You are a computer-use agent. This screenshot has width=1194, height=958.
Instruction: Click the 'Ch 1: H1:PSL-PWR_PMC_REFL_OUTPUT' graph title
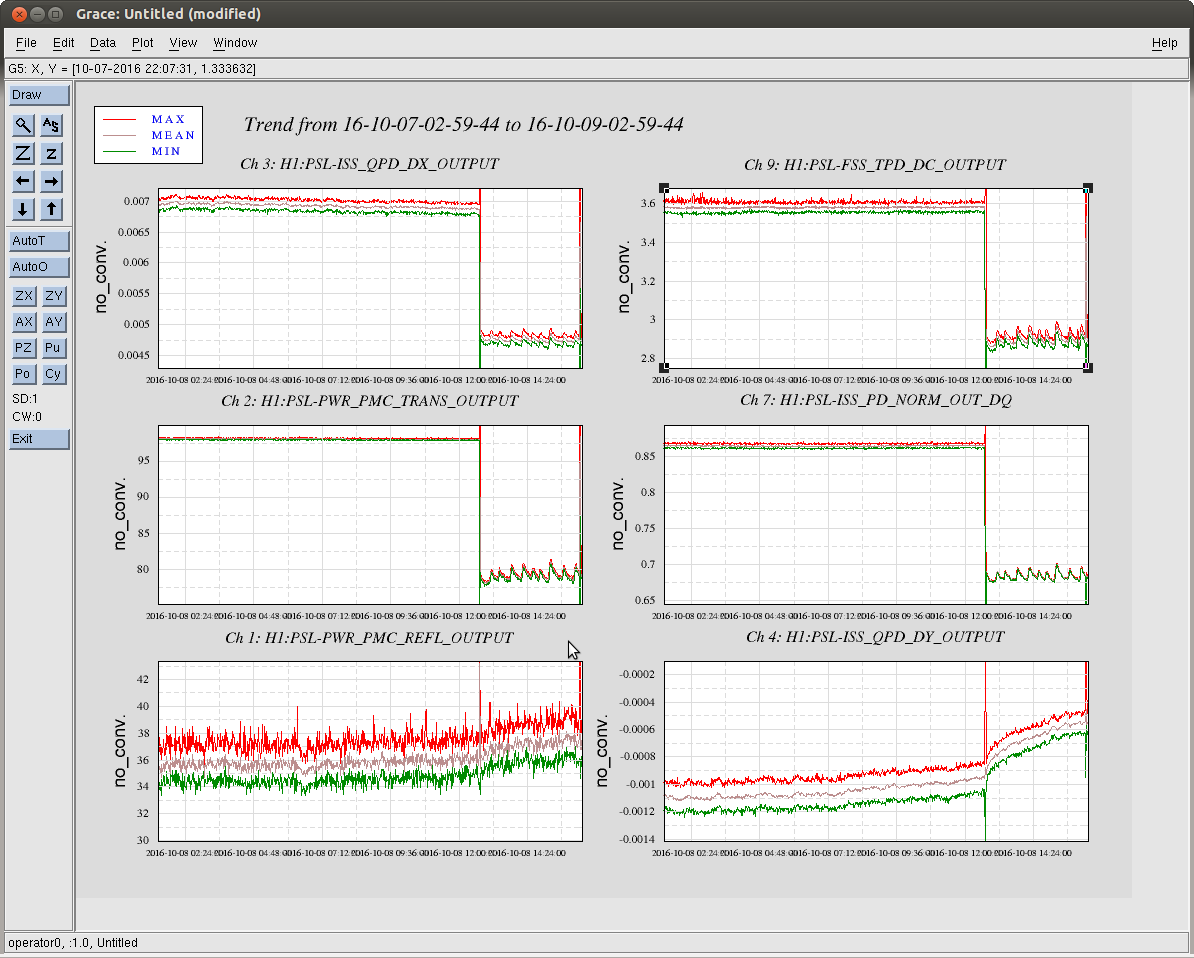pyautogui.click(x=369, y=637)
